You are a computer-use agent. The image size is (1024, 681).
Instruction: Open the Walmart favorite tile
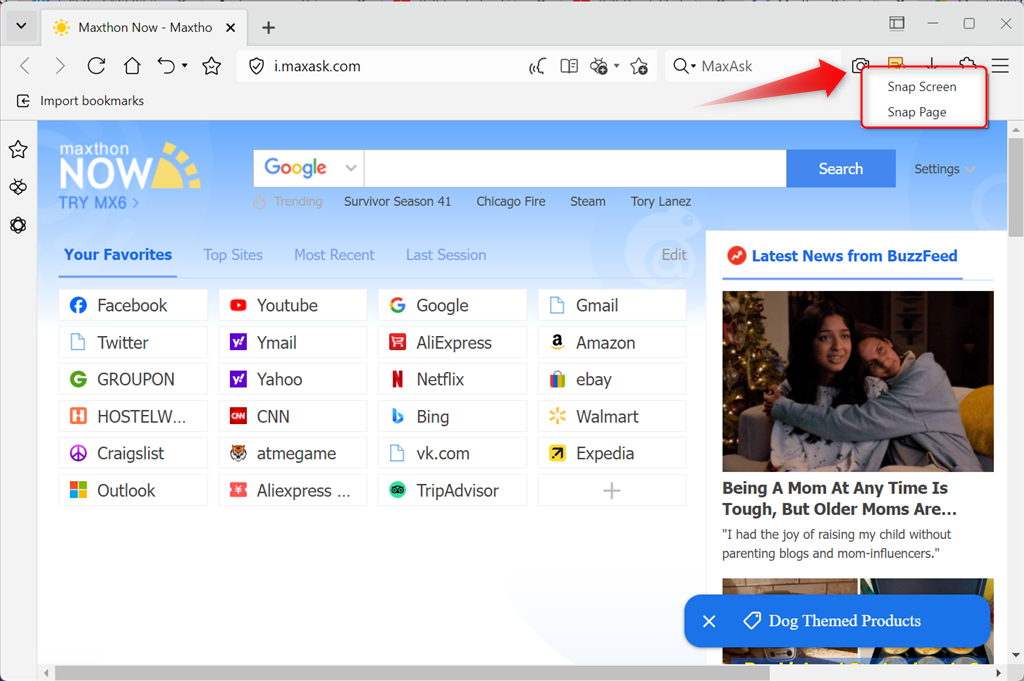point(612,417)
